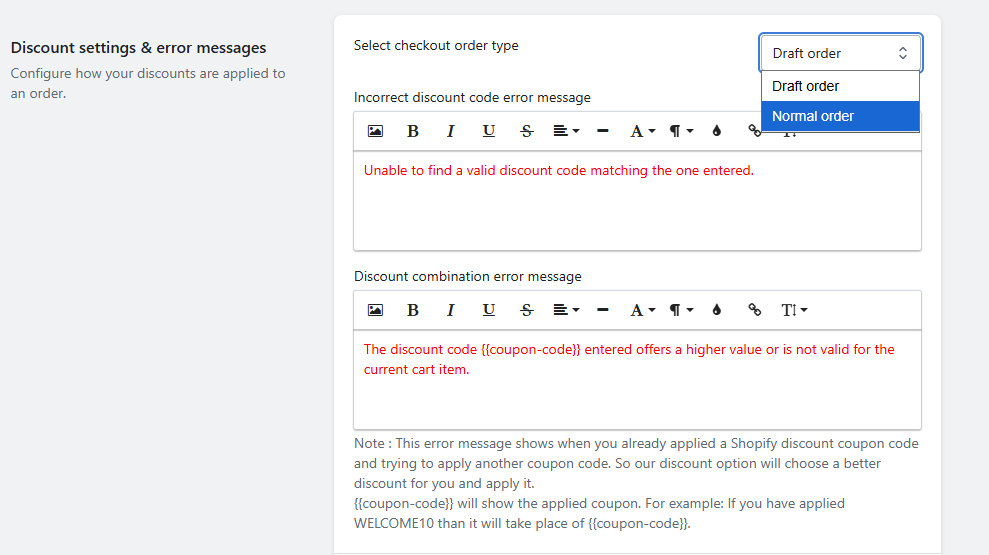Image resolution: width=989 pixels, height=555 pixels.
Task: Toggle italic in discount combination editor
Action: [x=450, y=310]
